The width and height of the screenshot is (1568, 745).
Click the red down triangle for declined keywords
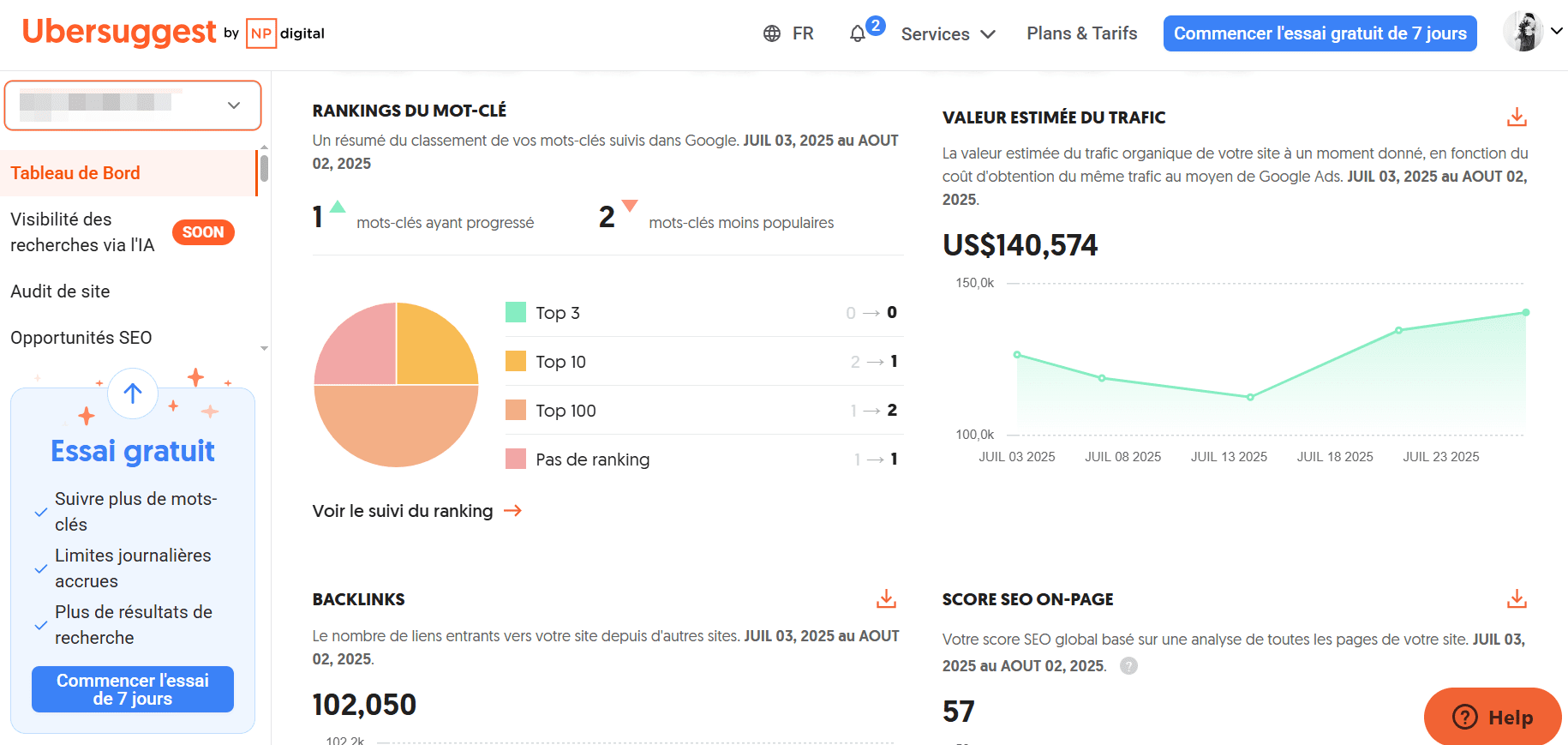pos(630,206)
